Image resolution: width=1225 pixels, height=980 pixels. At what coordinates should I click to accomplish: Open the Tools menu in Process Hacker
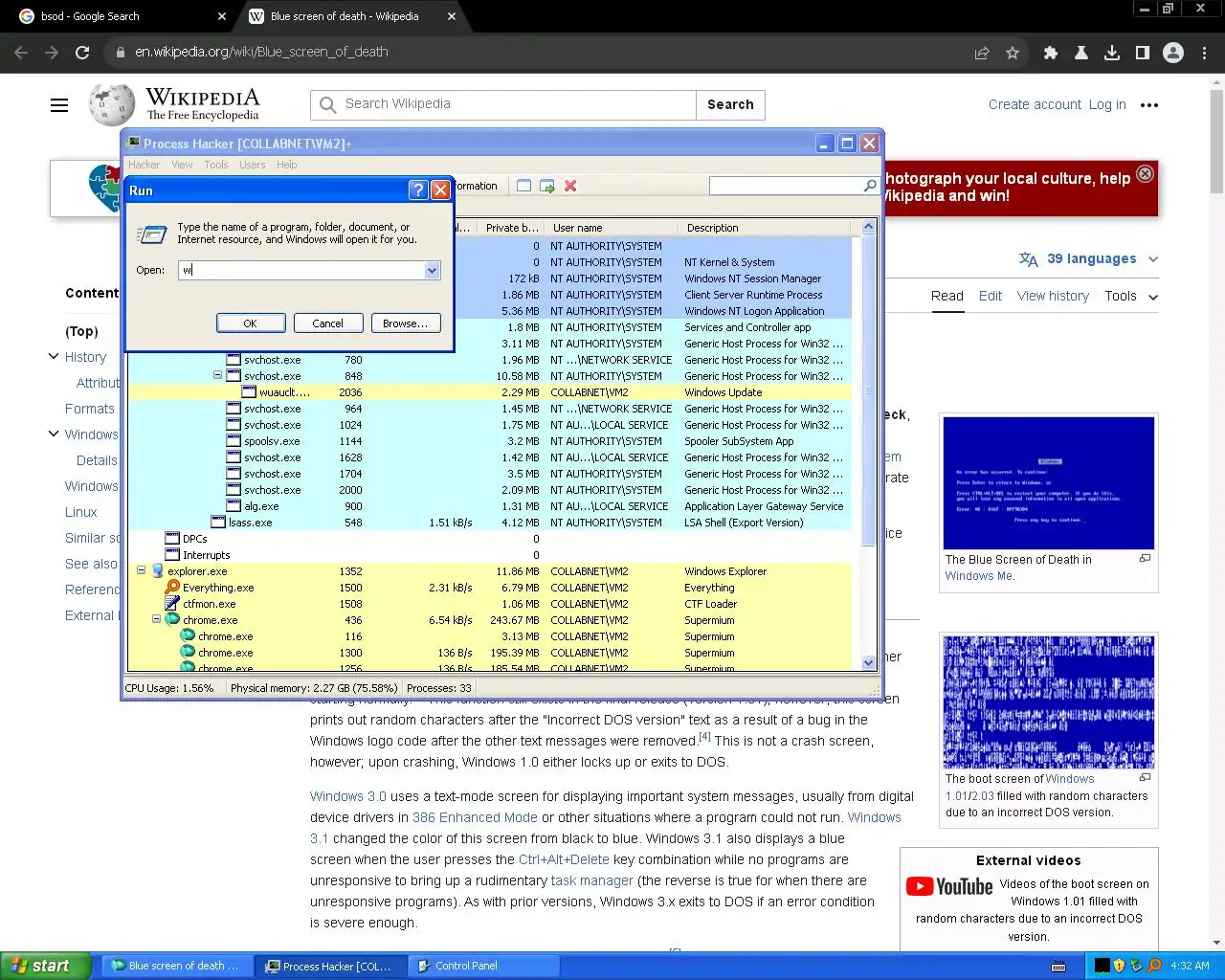[216, 165]
